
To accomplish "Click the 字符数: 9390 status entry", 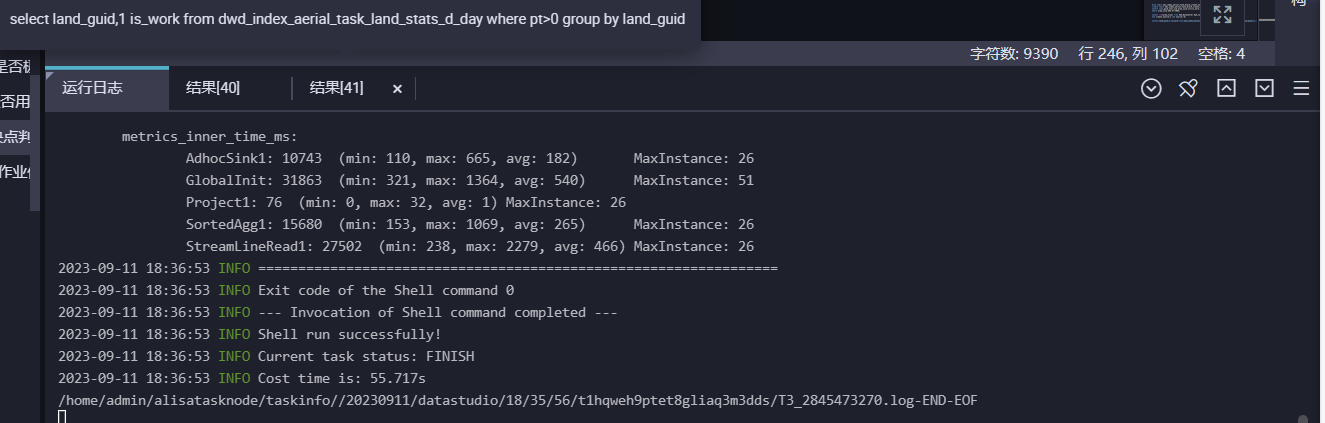I will 1014,54.
